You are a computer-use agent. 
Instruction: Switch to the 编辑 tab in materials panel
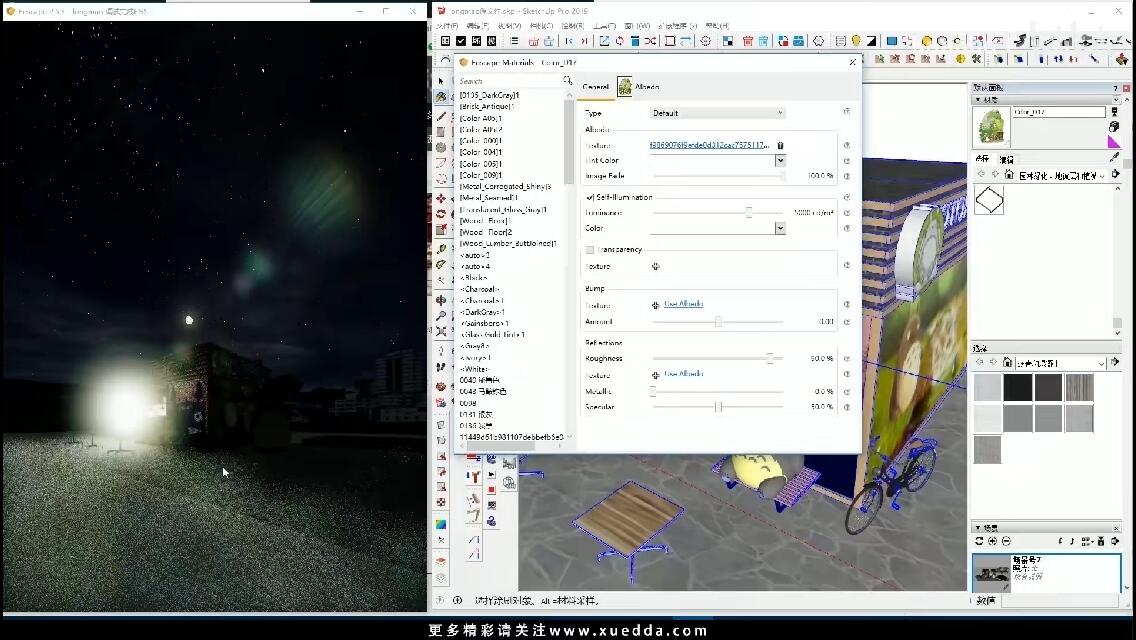(x=1006, y=159)
